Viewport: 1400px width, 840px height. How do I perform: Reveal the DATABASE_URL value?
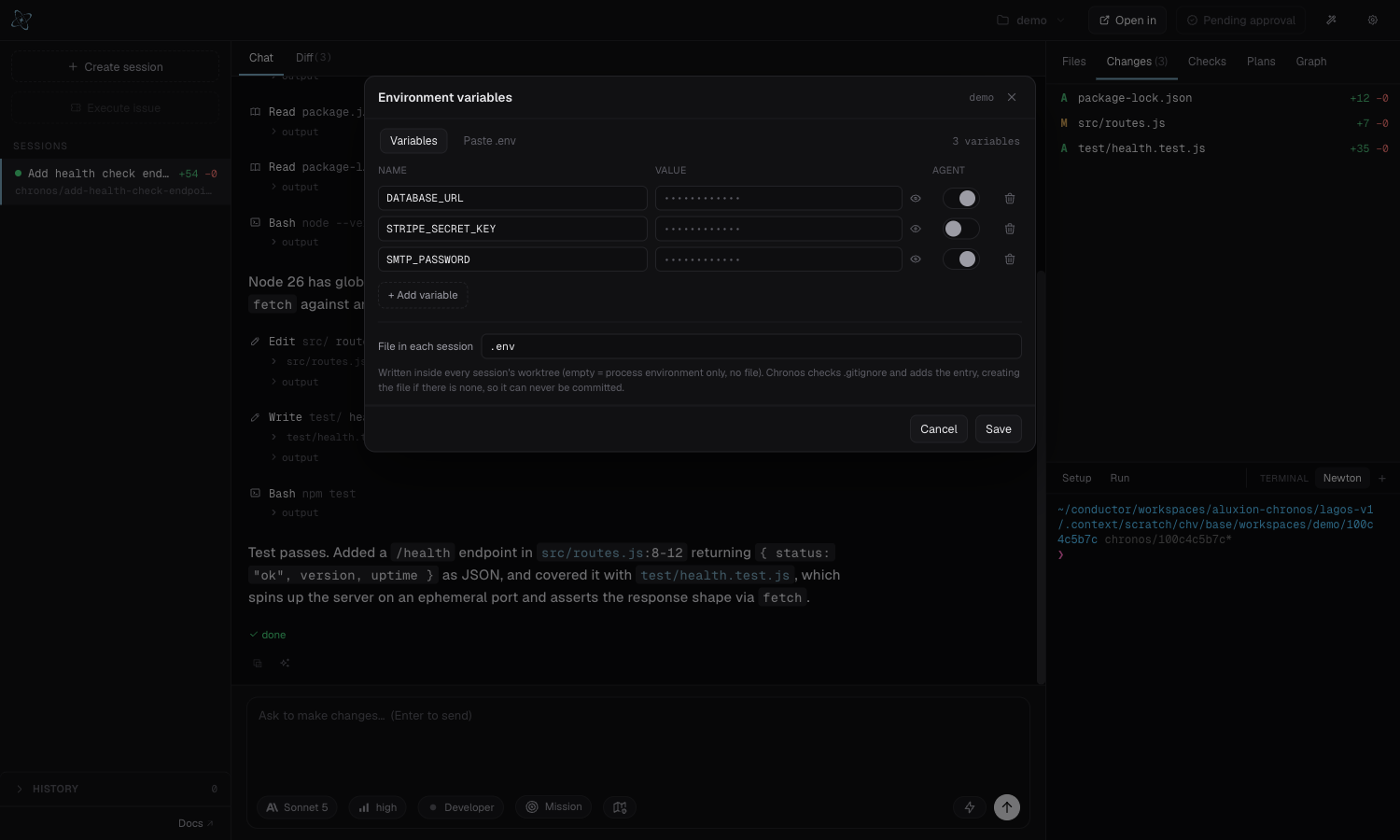[916, 198]
